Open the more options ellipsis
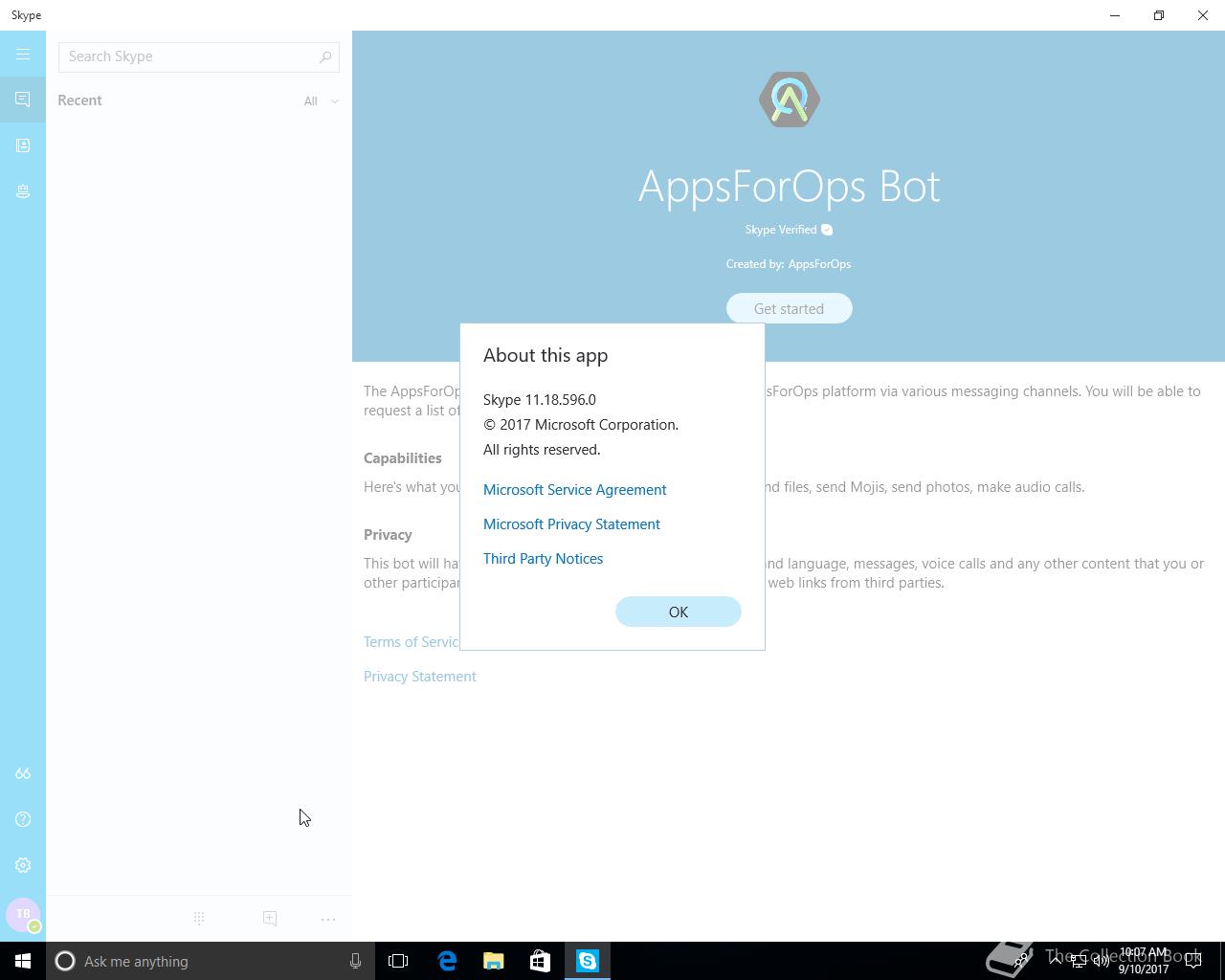This screenshot has width=1225, height=980. (328, 919)
